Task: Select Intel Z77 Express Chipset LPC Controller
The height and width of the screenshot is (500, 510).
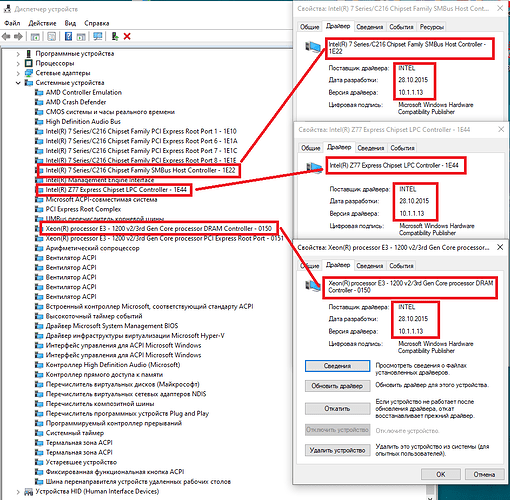Action: [116, 190]
